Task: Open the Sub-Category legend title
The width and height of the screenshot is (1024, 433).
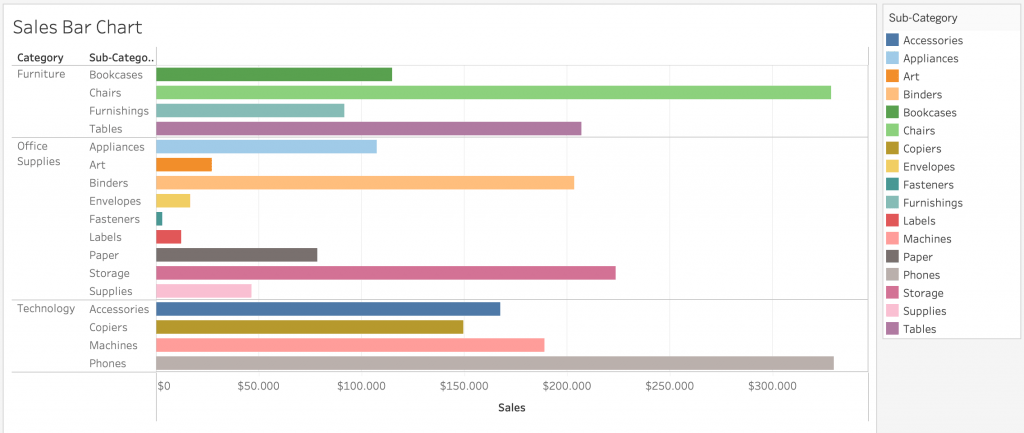Action: click(922, 17)
